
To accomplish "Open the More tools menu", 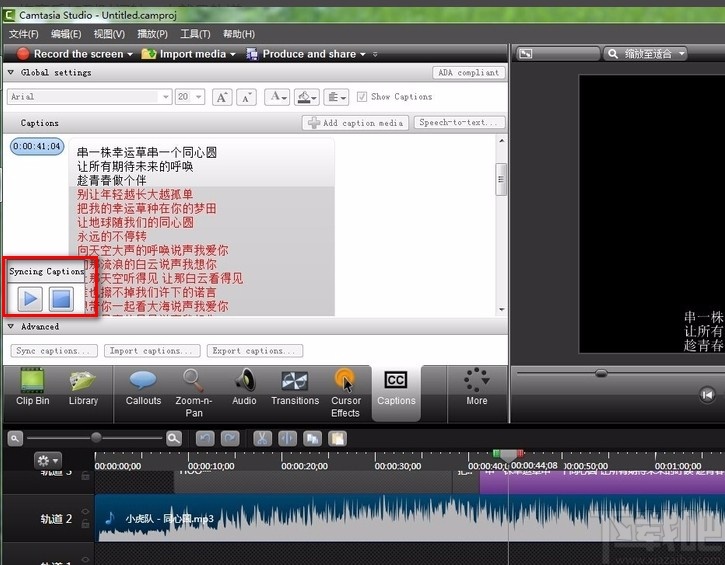I will [x=477, y=388].
